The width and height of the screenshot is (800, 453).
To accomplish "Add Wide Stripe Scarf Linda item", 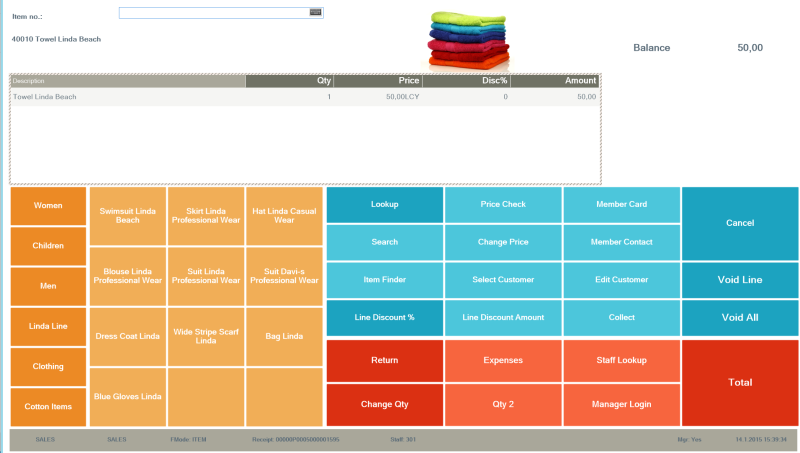I will 206,336.
